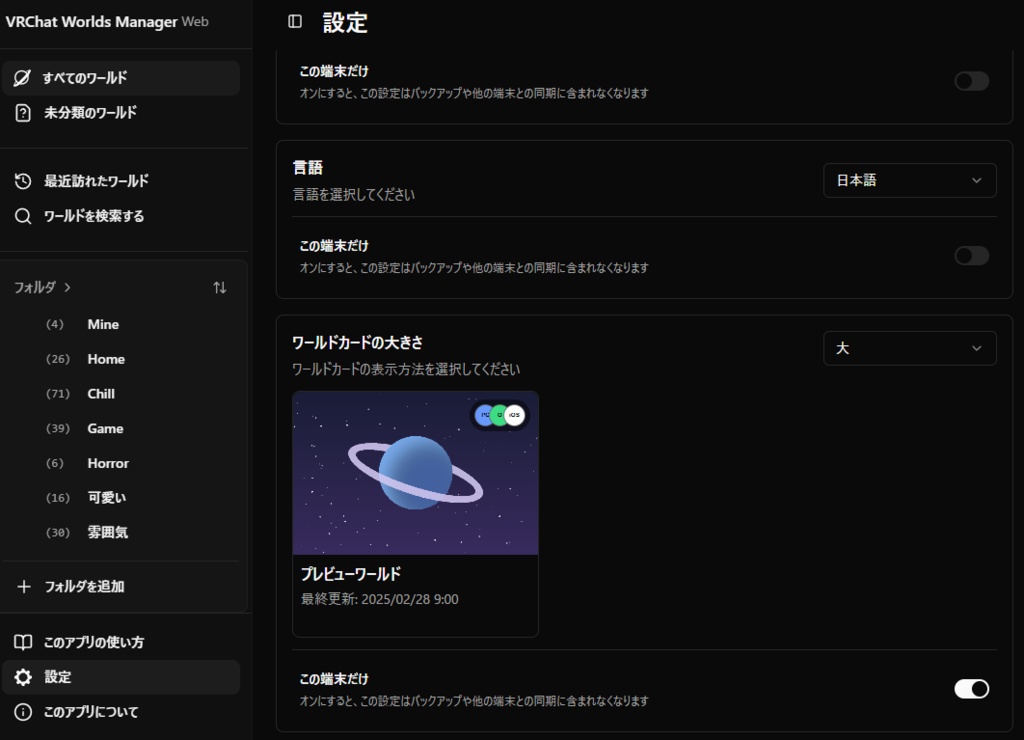1024x740 pixels.
Task: Click the magnifier icon for ワールドを検索する
Action: pyautogui.click(x=23, y=216)
